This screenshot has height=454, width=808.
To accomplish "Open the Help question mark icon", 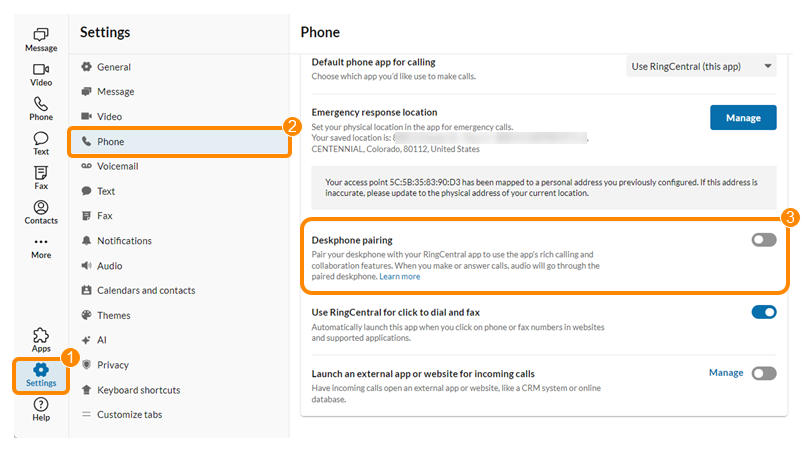I will pyautogui.click(x=41, y=409).
